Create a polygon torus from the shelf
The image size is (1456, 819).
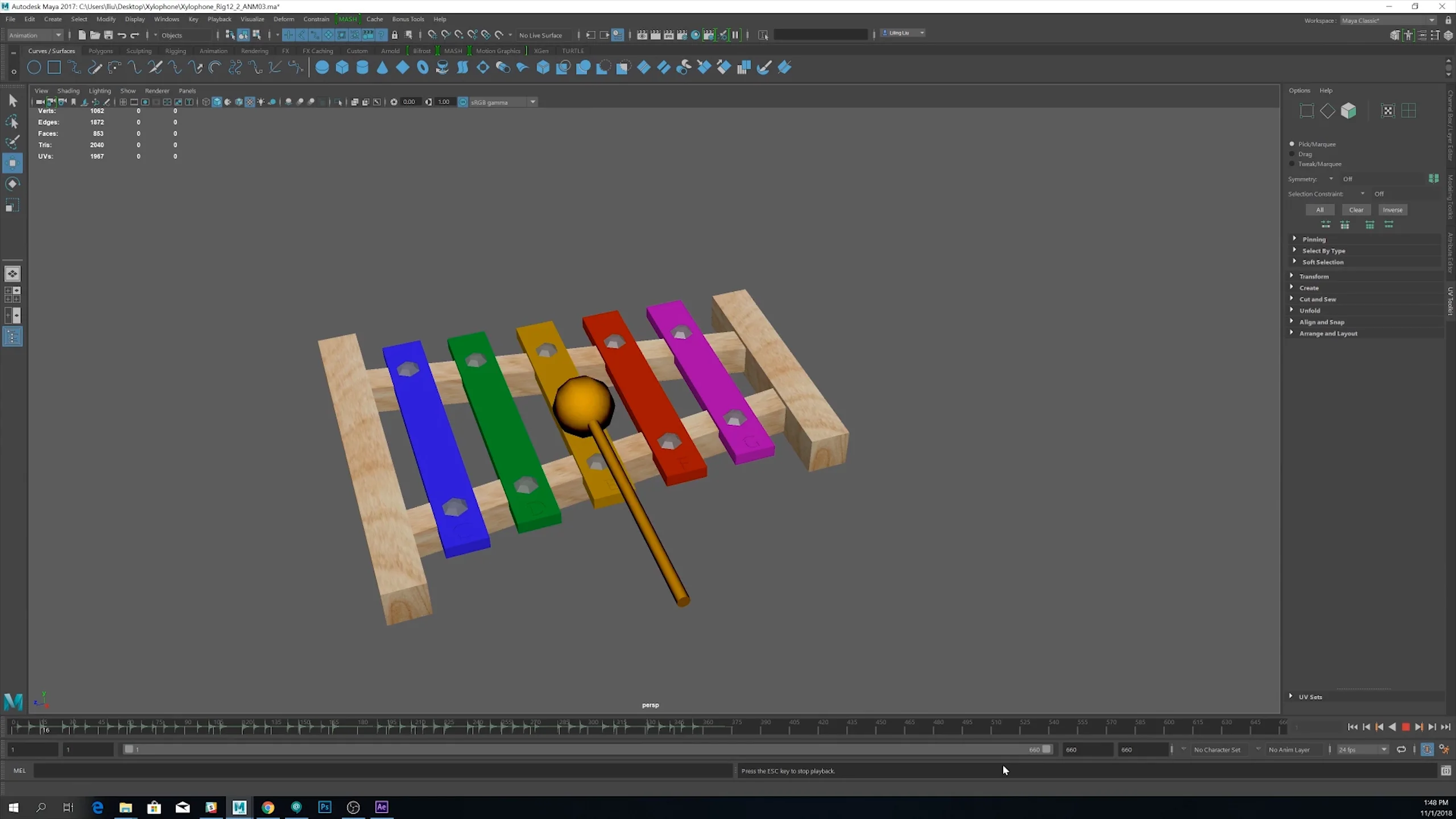[422, 67]
